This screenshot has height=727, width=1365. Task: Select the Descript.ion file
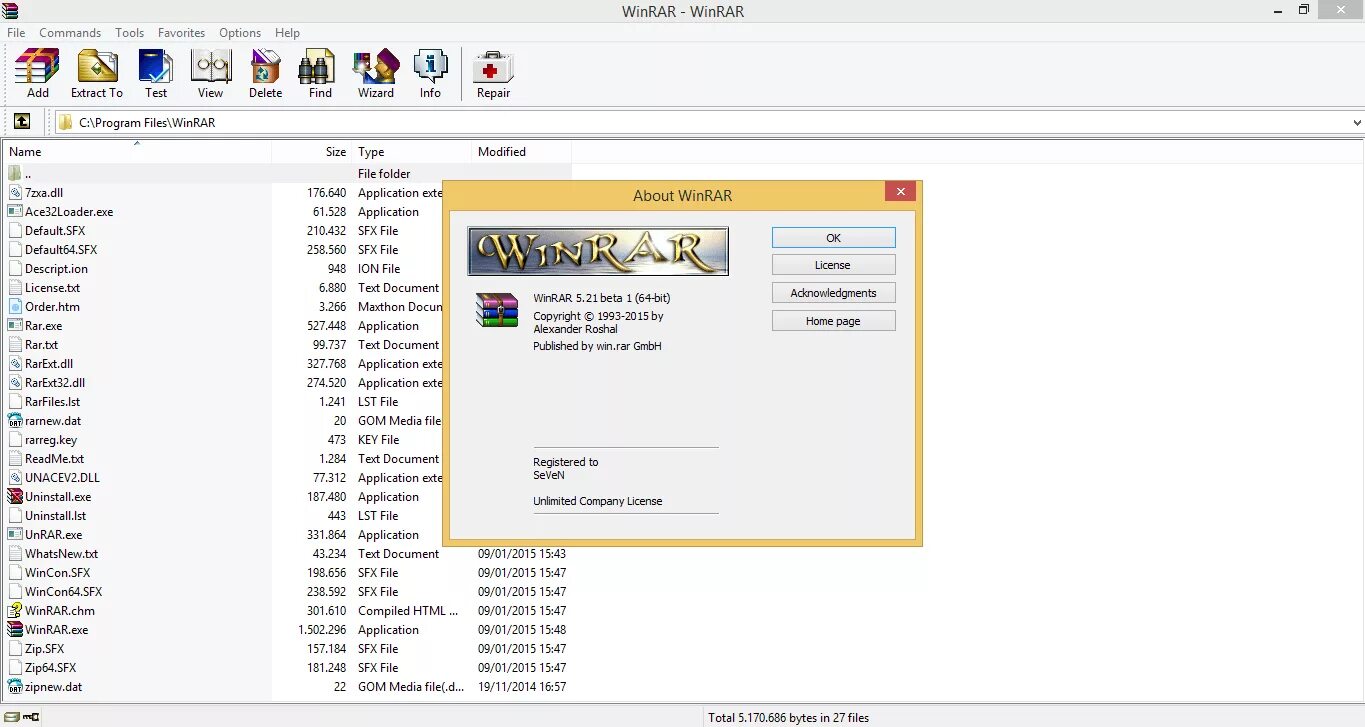tap(56, 269)
